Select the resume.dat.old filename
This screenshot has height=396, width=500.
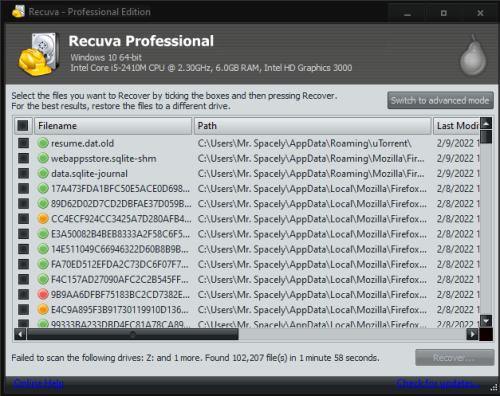(x=82, y=143)
